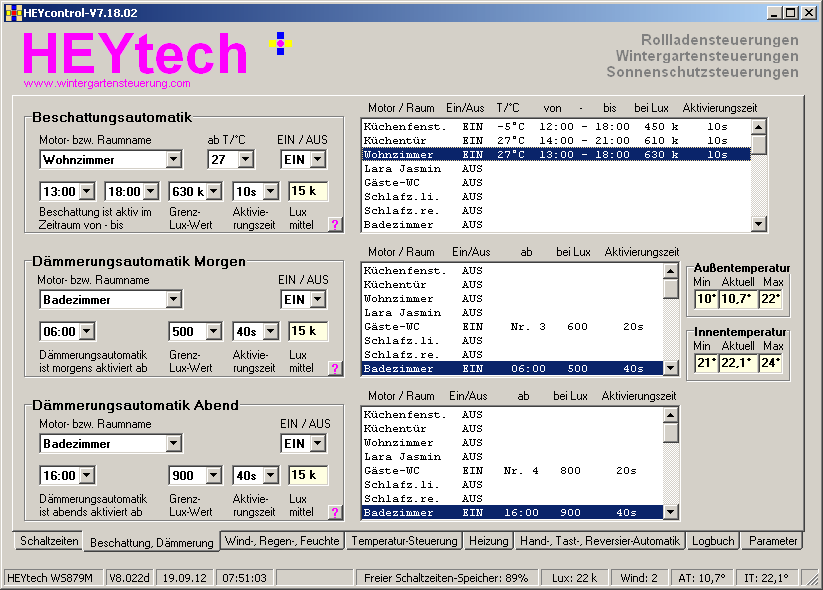Click the Innentemperatur Max field
Image resolution: width=823 pixels, height=590 pixels.
771,363
